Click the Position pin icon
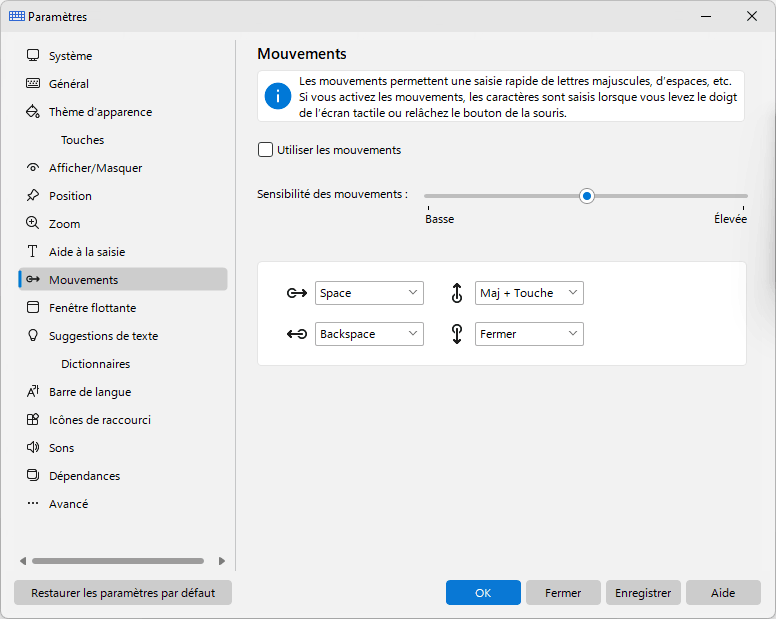 click(x=33, y=195)
